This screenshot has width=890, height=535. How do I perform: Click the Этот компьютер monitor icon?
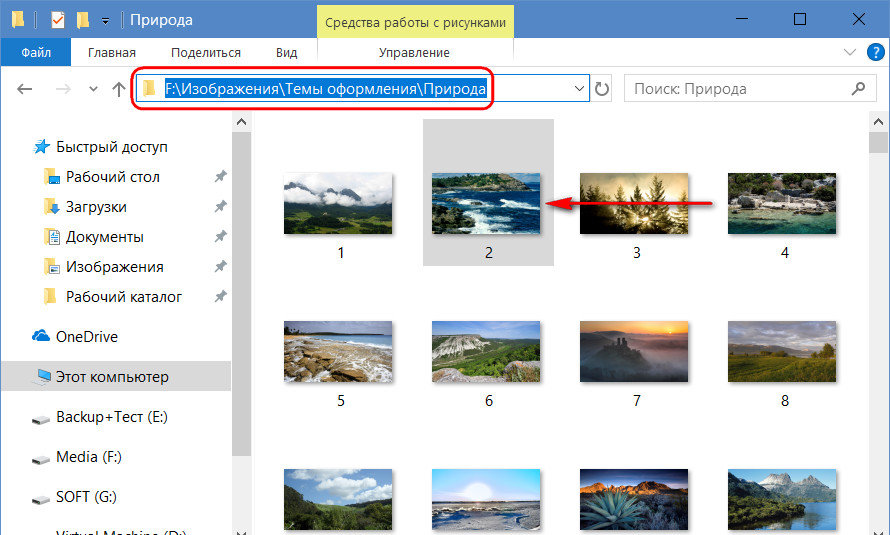point(42,377)
